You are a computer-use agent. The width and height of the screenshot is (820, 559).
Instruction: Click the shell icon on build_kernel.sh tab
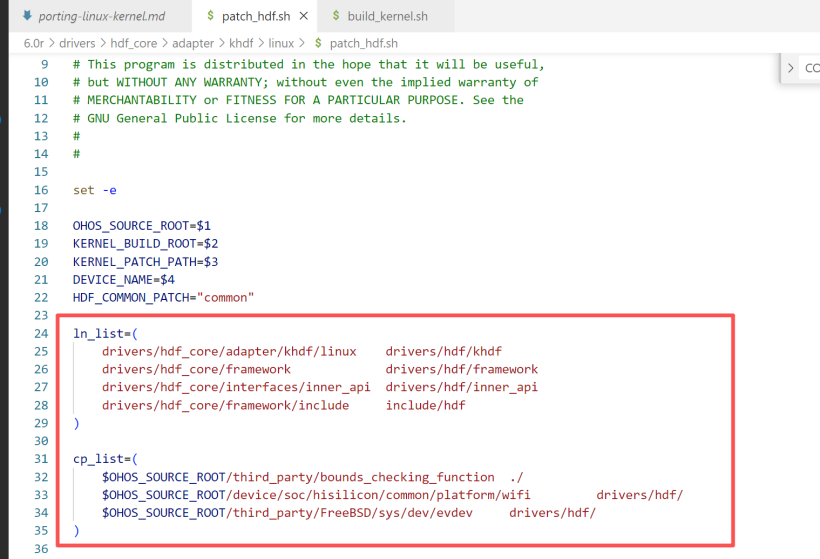click(x=335, y=17)
